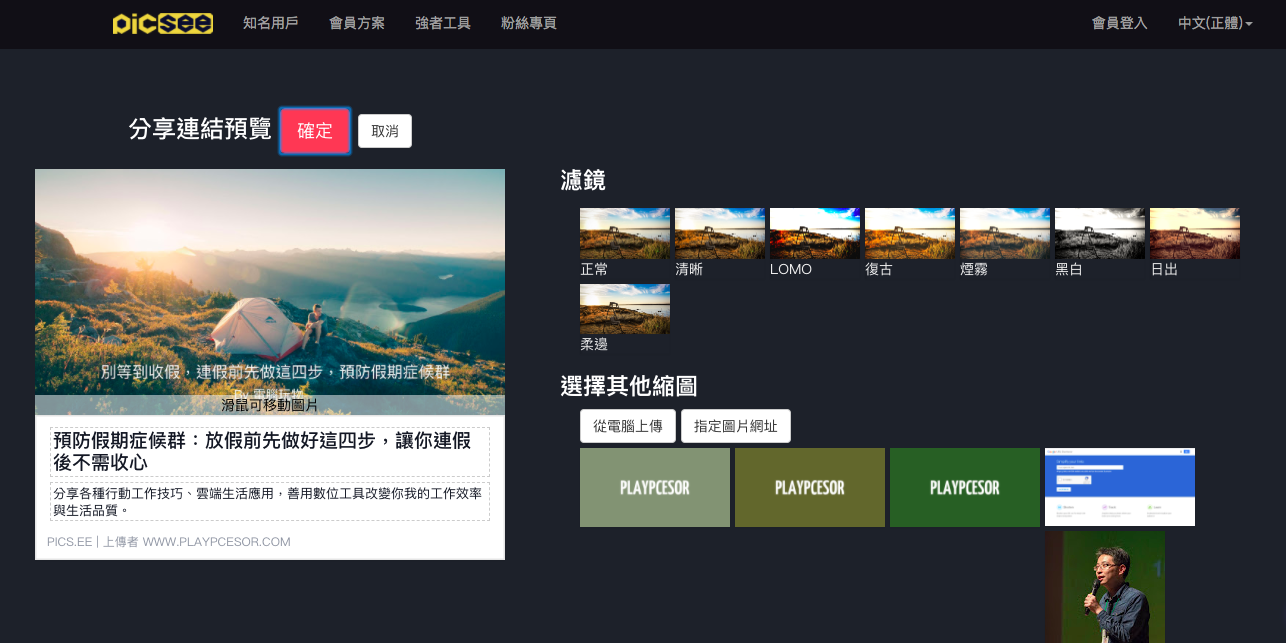Screen dimensions: 1286x643
Task: Choose the 日出 filter thumbnail
Action: (1195, 233)
